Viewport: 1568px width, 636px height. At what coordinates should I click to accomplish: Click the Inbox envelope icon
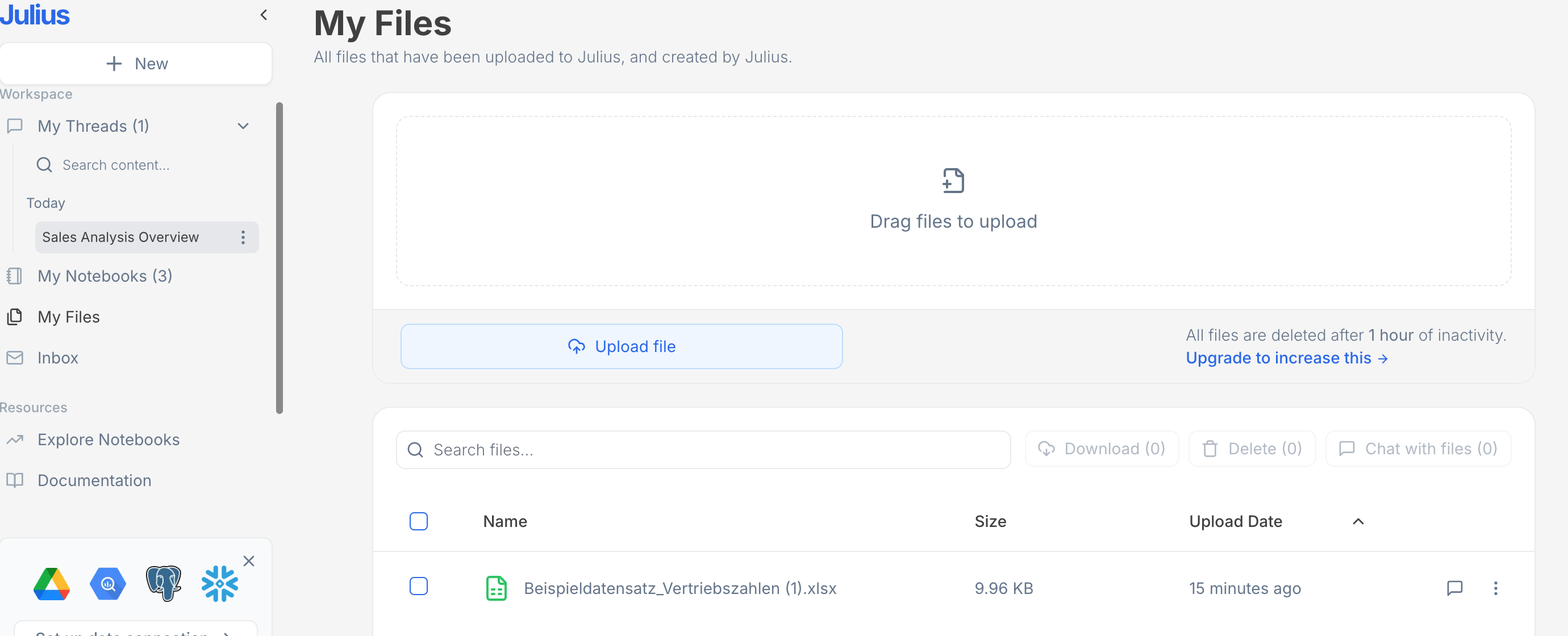click(15, 358)
